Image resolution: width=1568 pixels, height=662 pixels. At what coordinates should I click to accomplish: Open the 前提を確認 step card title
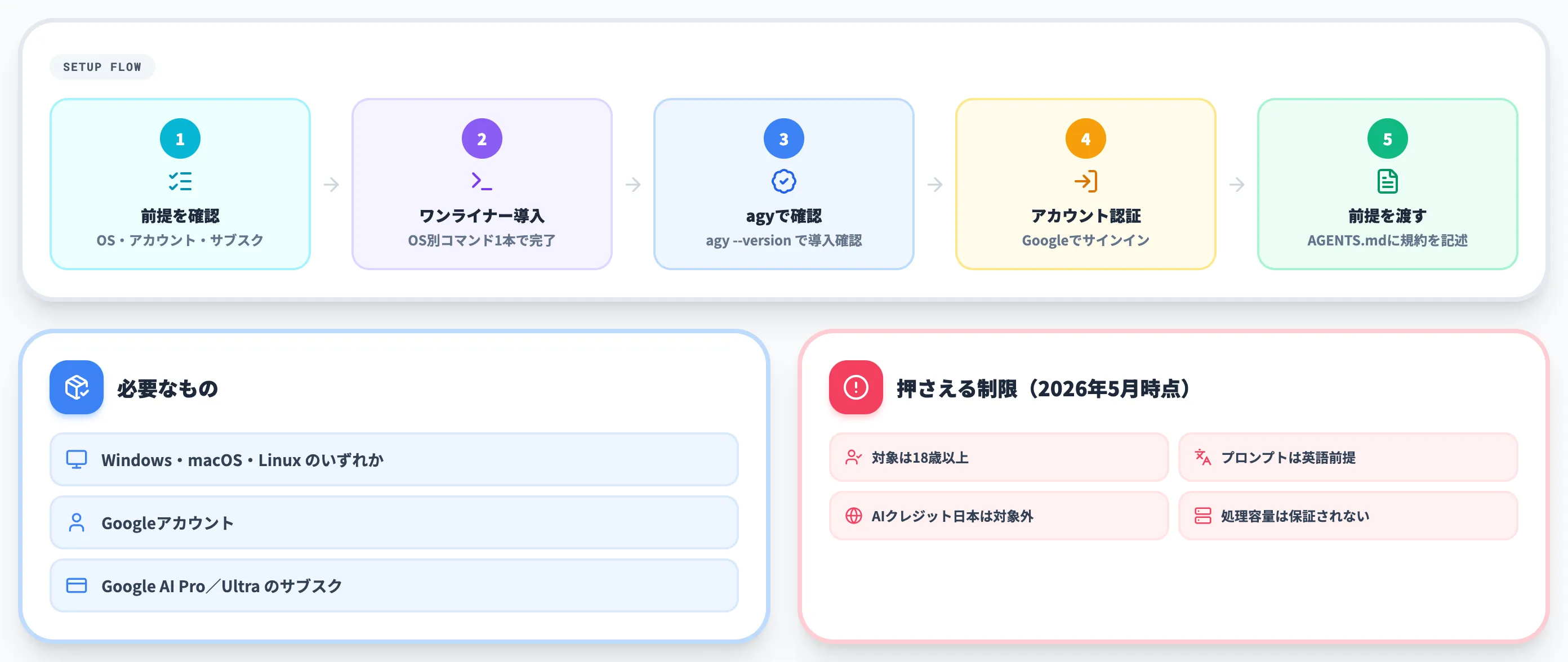[180, 216]
